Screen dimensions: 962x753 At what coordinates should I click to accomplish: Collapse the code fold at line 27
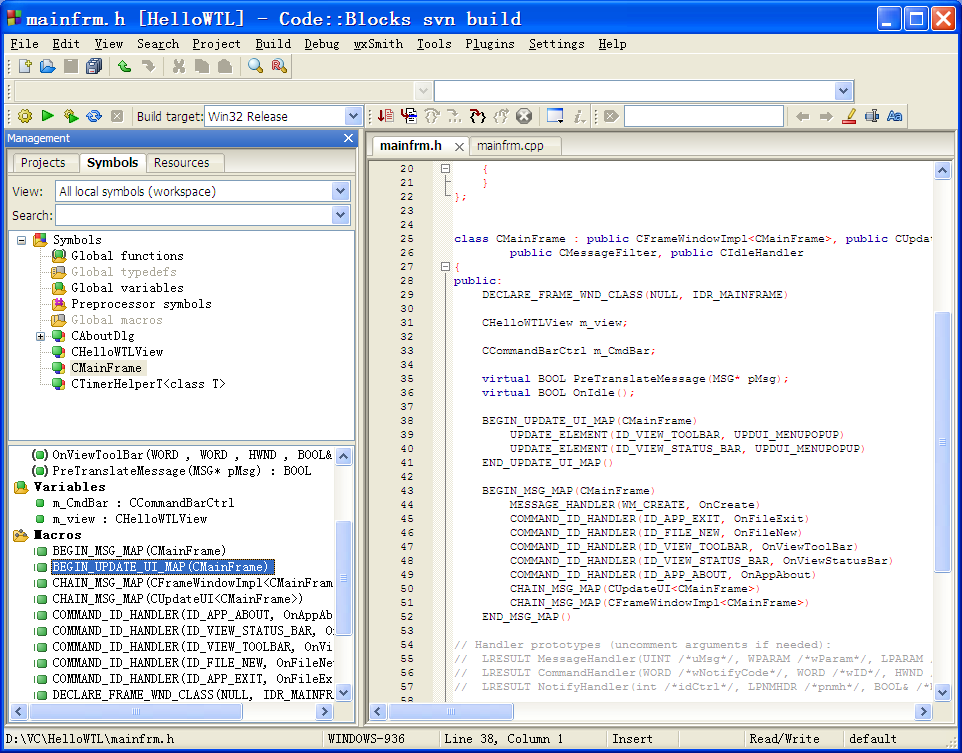pyautogui.click(x=445, y=266)
